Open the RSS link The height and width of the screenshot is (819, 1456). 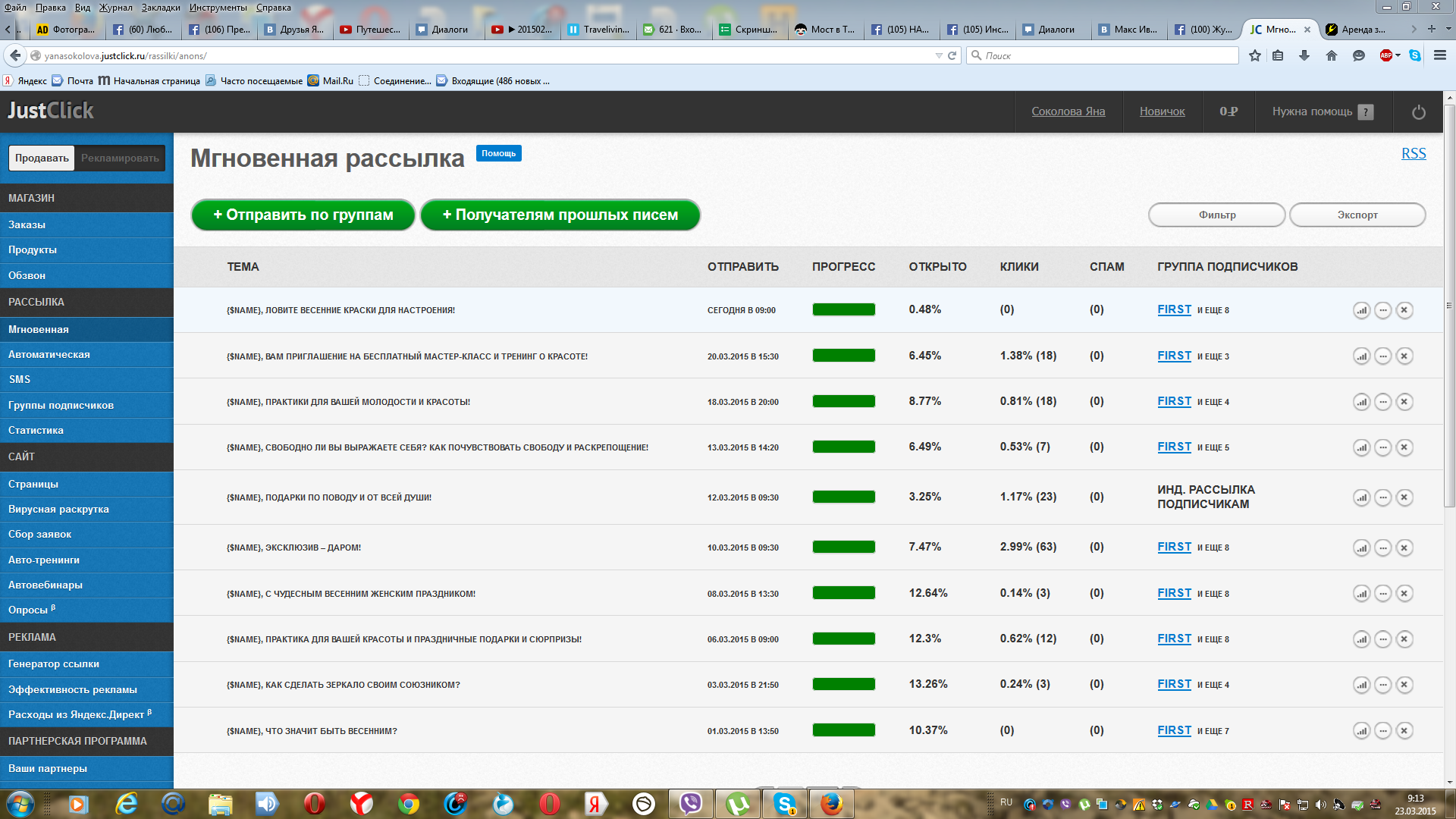coord(1413,153)
